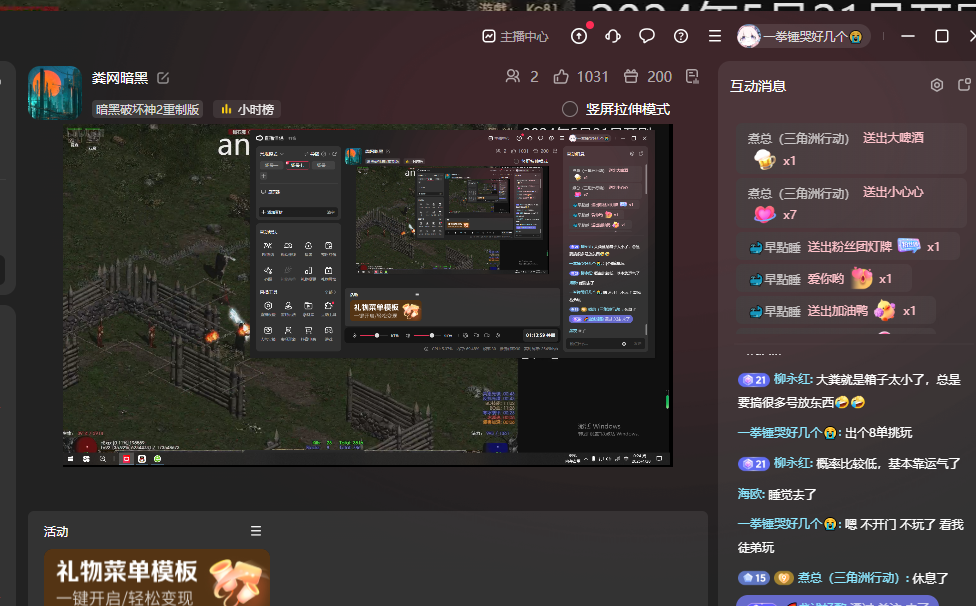Open the top bar hamburger menu

pyautogui.click(x=715, y=36)
